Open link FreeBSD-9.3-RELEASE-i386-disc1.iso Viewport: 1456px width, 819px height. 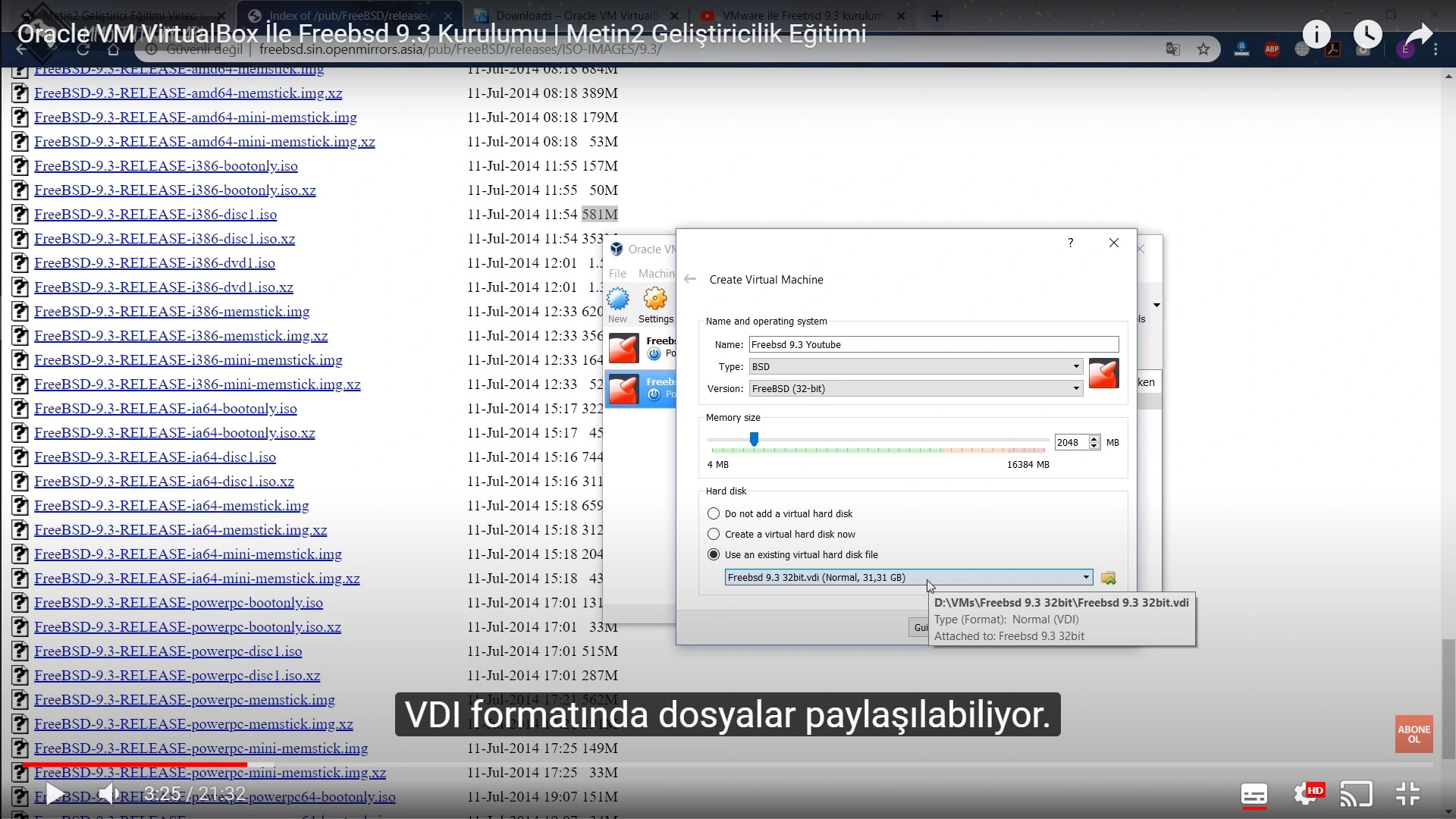point(155,215)
